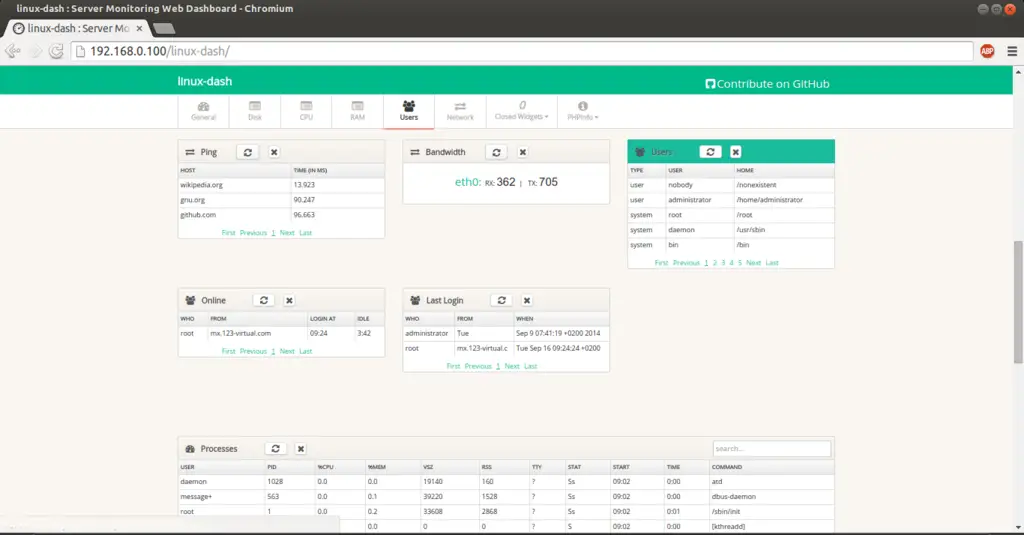1024x535 pixels.
Task: Refresh the Last Login widget
Action: (502, 300)
